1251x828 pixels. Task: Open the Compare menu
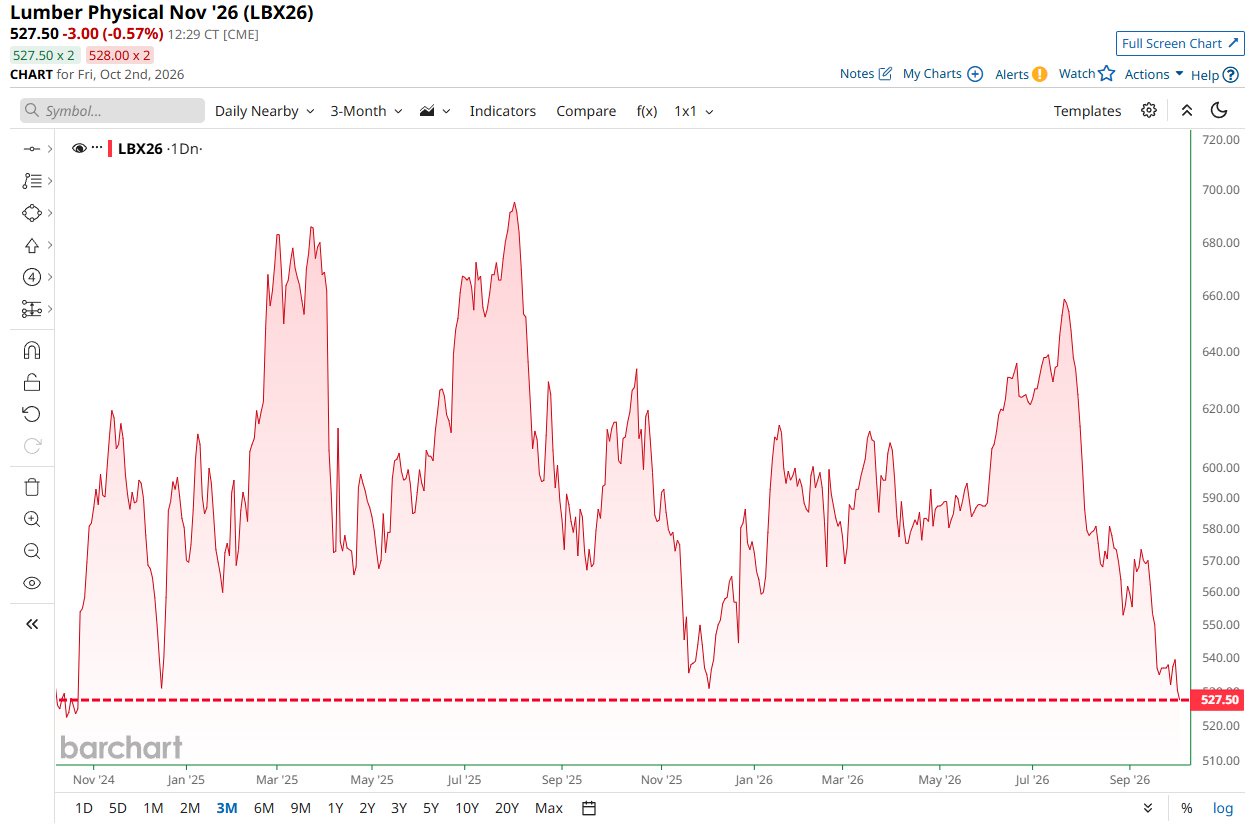[586, 111]
